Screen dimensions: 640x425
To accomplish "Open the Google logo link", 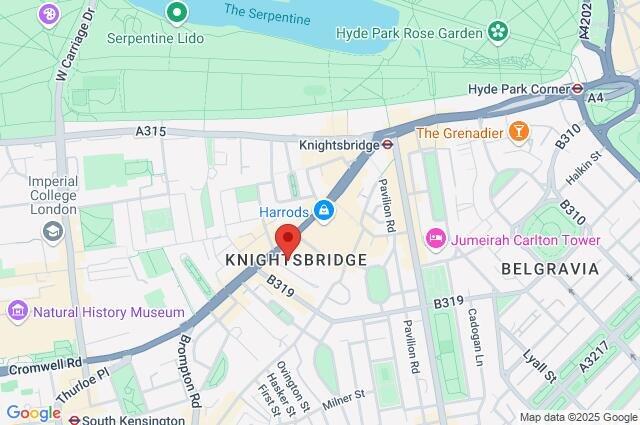I will pyautogui.click(x=34, y=413).
